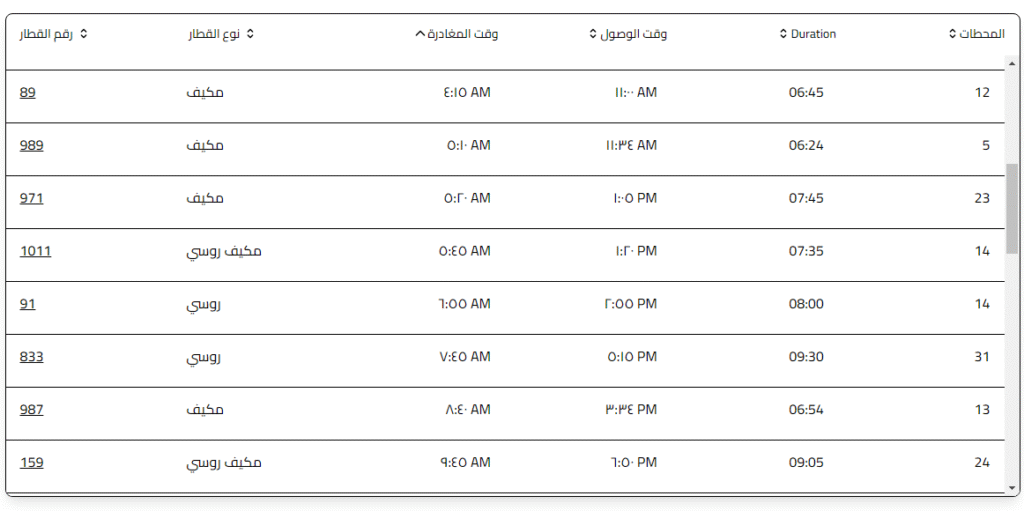Click the sort arrows beside وقت الوصول
1024x511 pixels.
coord(593,34)
